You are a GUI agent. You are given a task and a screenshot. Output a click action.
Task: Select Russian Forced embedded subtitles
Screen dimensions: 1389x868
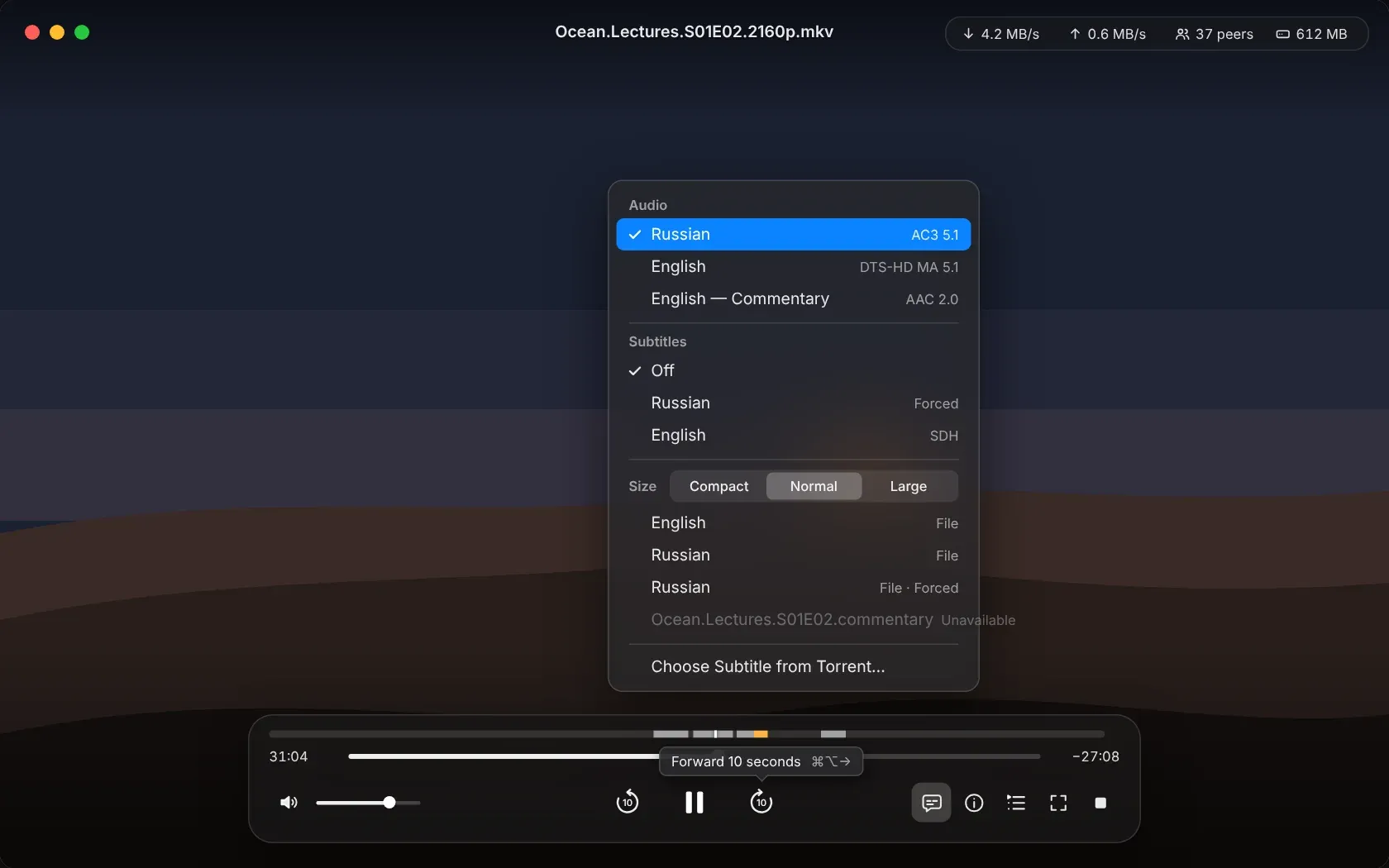[794, 403]
